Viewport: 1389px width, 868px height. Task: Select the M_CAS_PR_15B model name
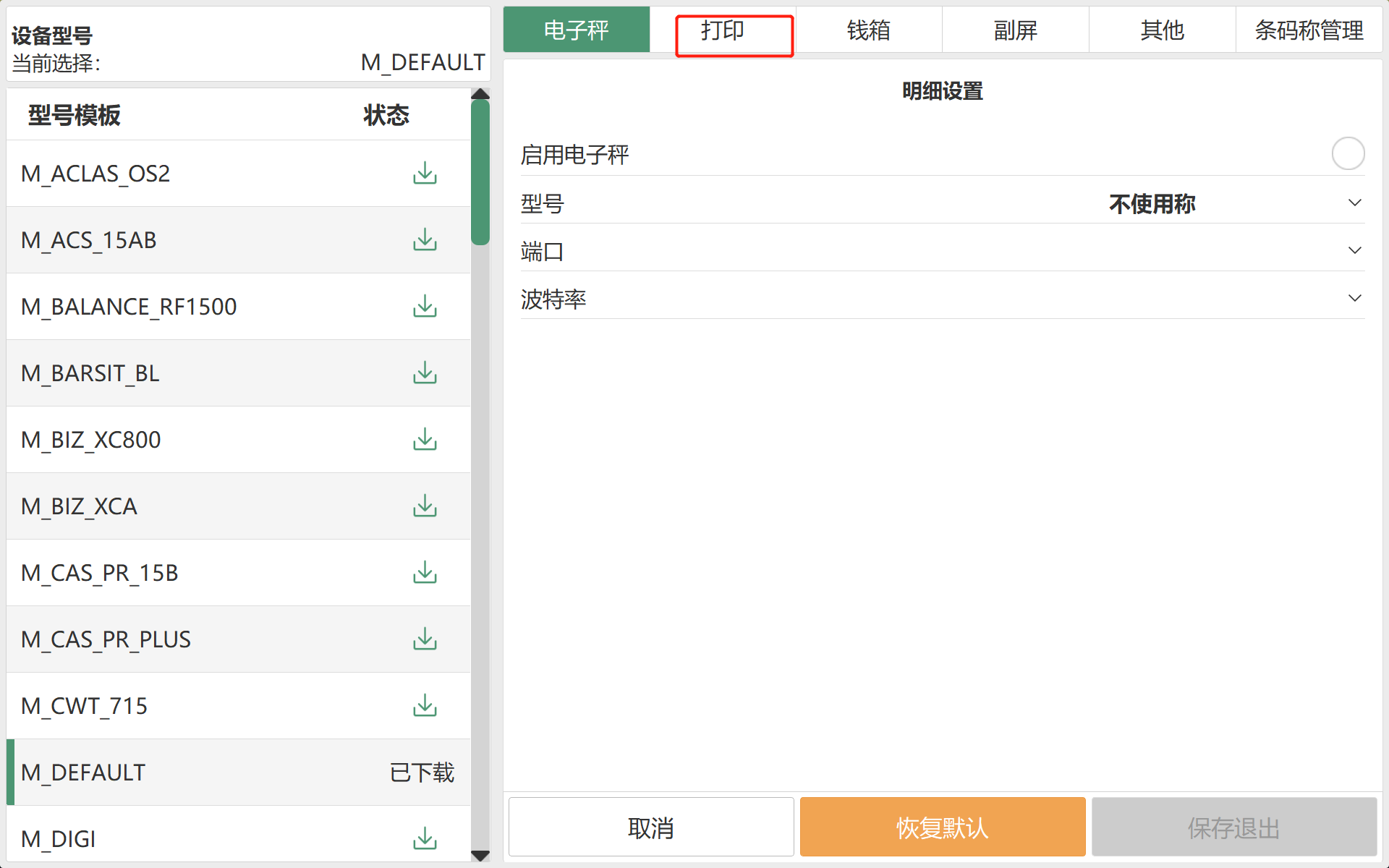point(100,574)
